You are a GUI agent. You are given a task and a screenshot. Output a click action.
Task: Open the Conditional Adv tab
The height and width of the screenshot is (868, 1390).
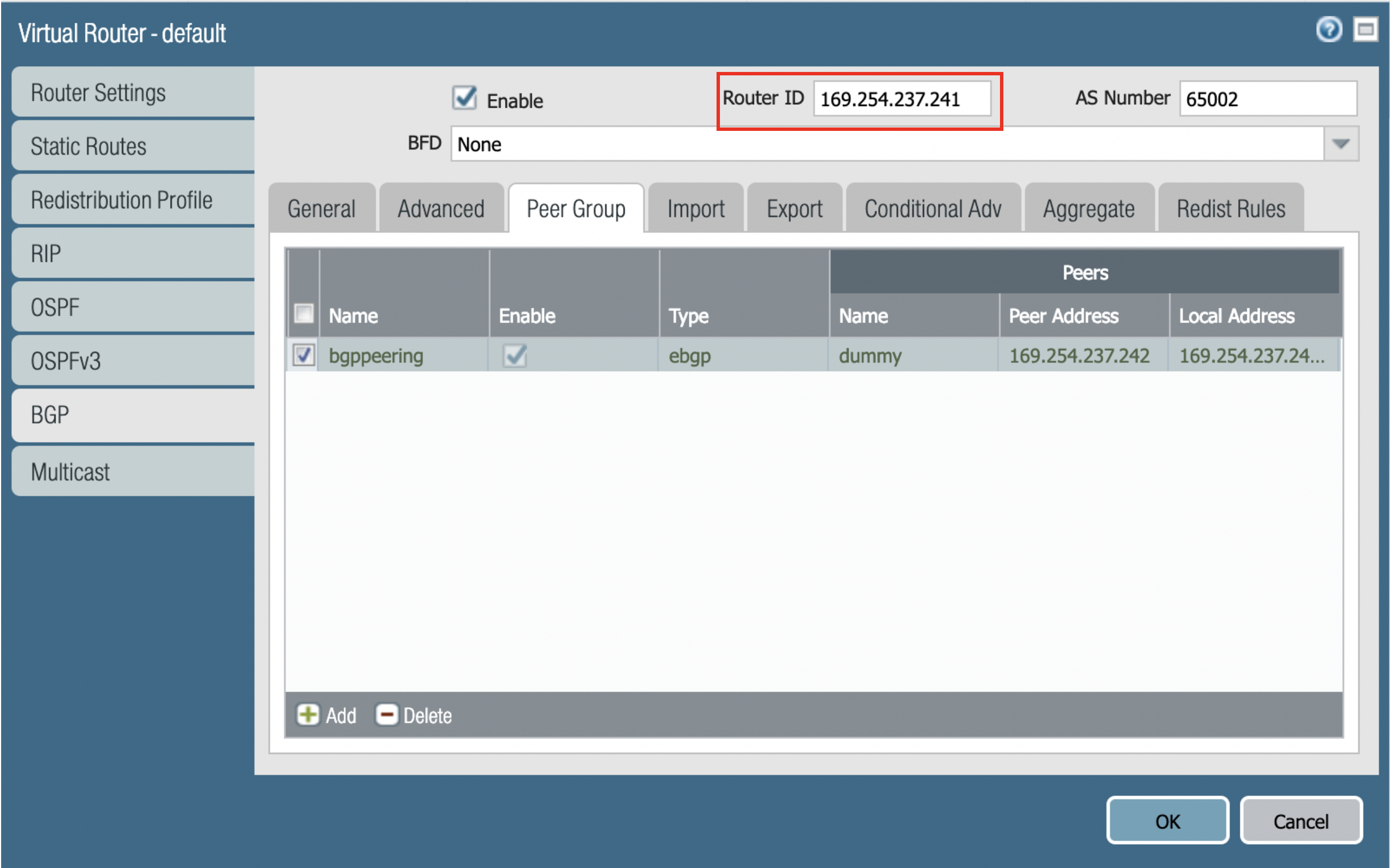[x=933, y=209]
